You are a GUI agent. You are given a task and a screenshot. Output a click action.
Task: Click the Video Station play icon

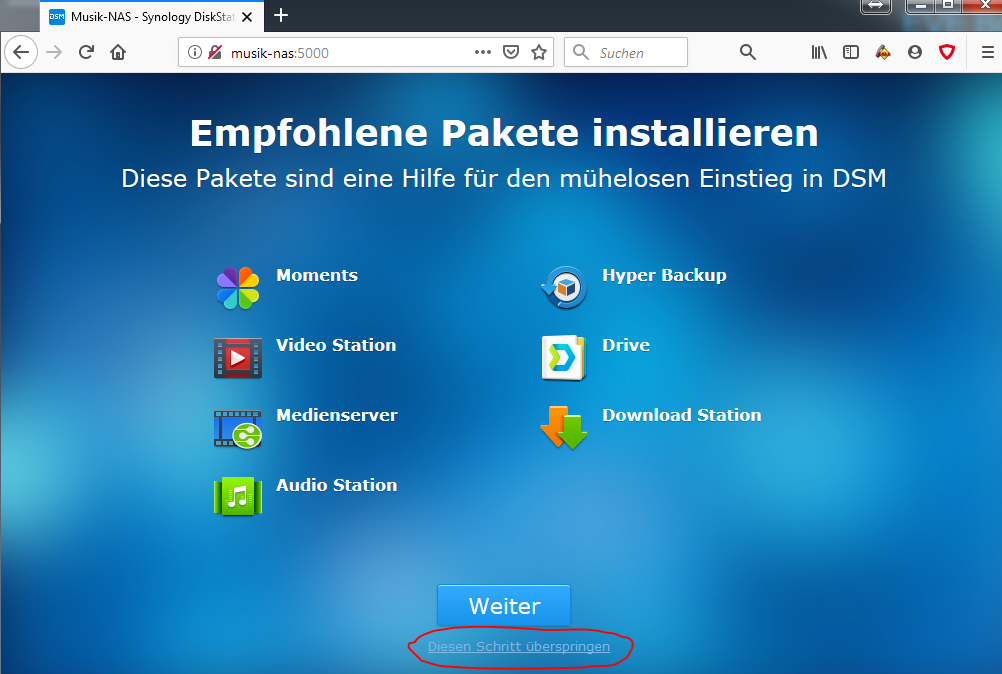(x=238, y=358)
